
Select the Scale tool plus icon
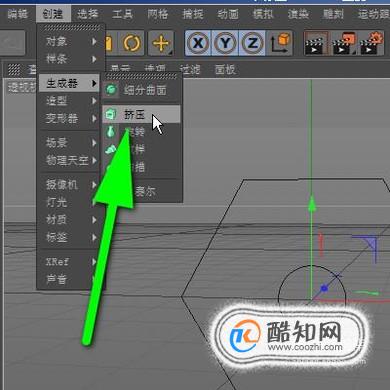click(161, 43)
